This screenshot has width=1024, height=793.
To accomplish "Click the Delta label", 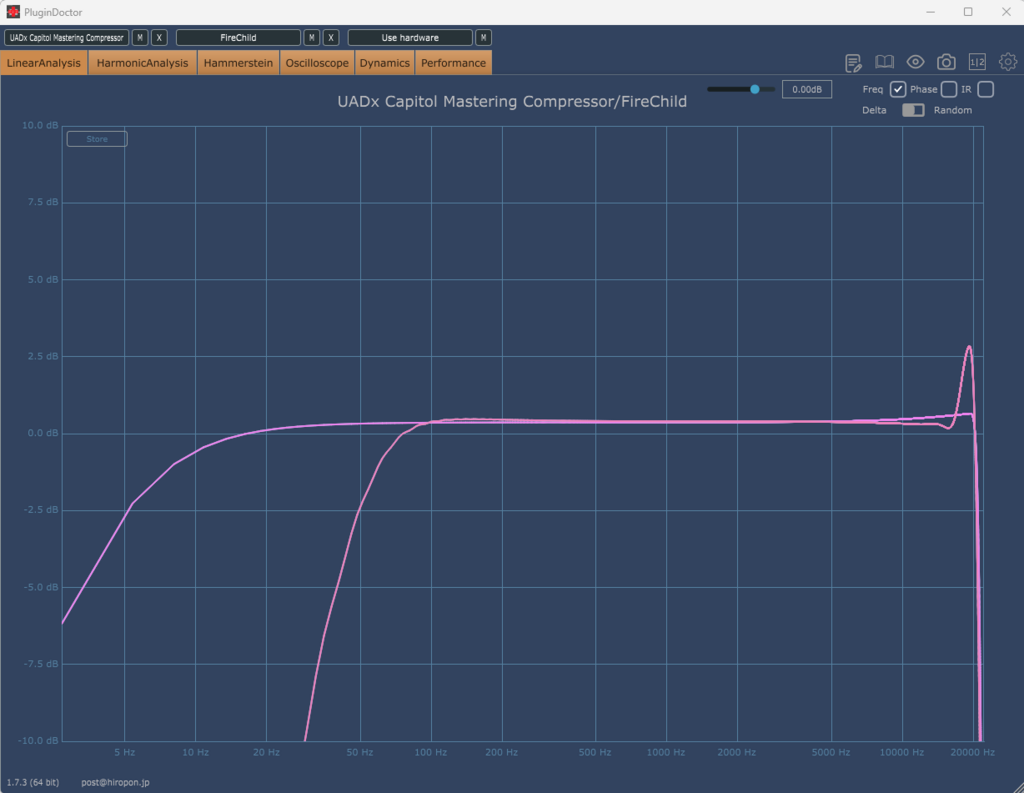I will point(874,110).
